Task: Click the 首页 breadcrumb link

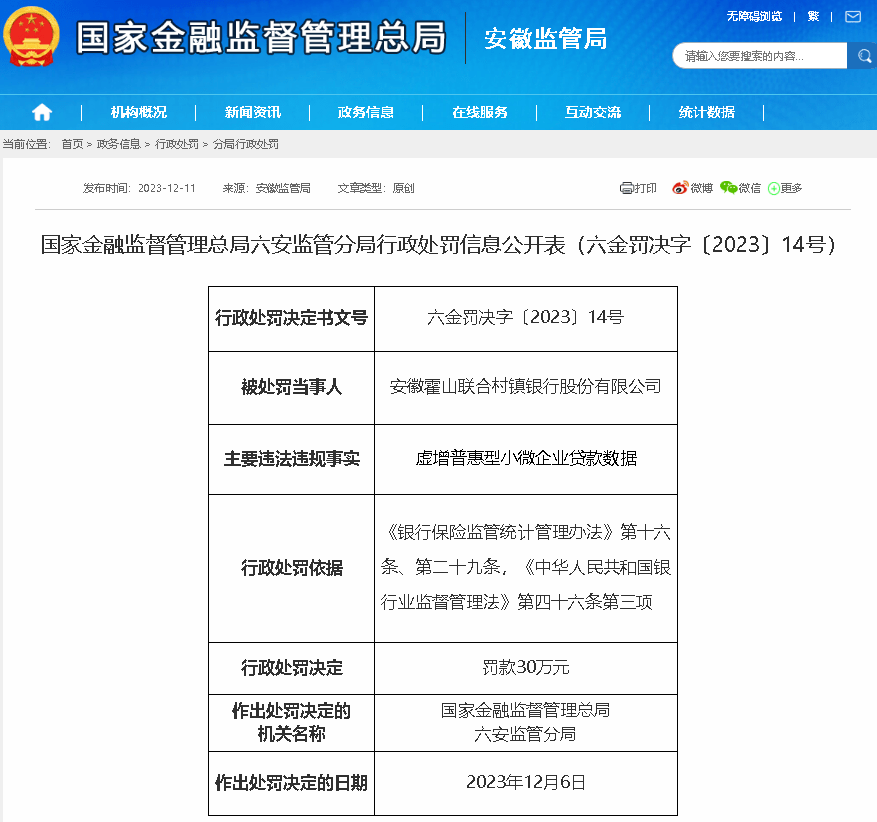Action: coord(72,144)
